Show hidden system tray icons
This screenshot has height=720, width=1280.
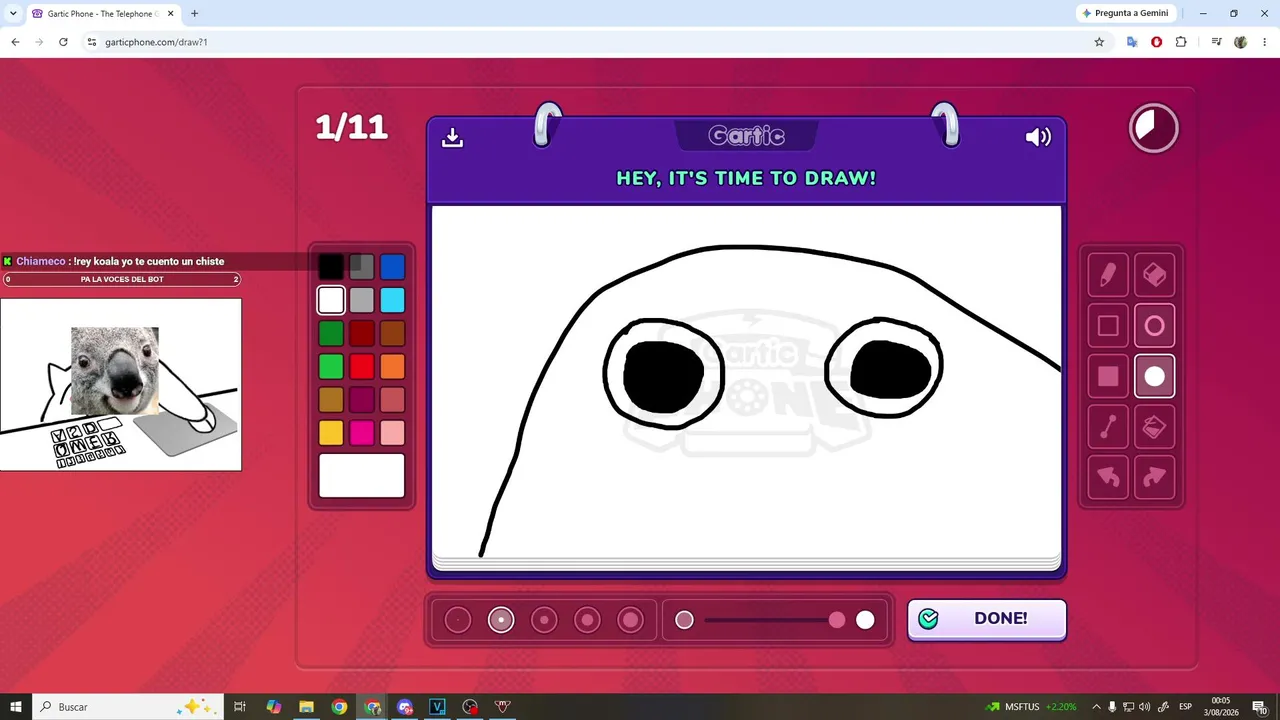tap(1096, 706)
